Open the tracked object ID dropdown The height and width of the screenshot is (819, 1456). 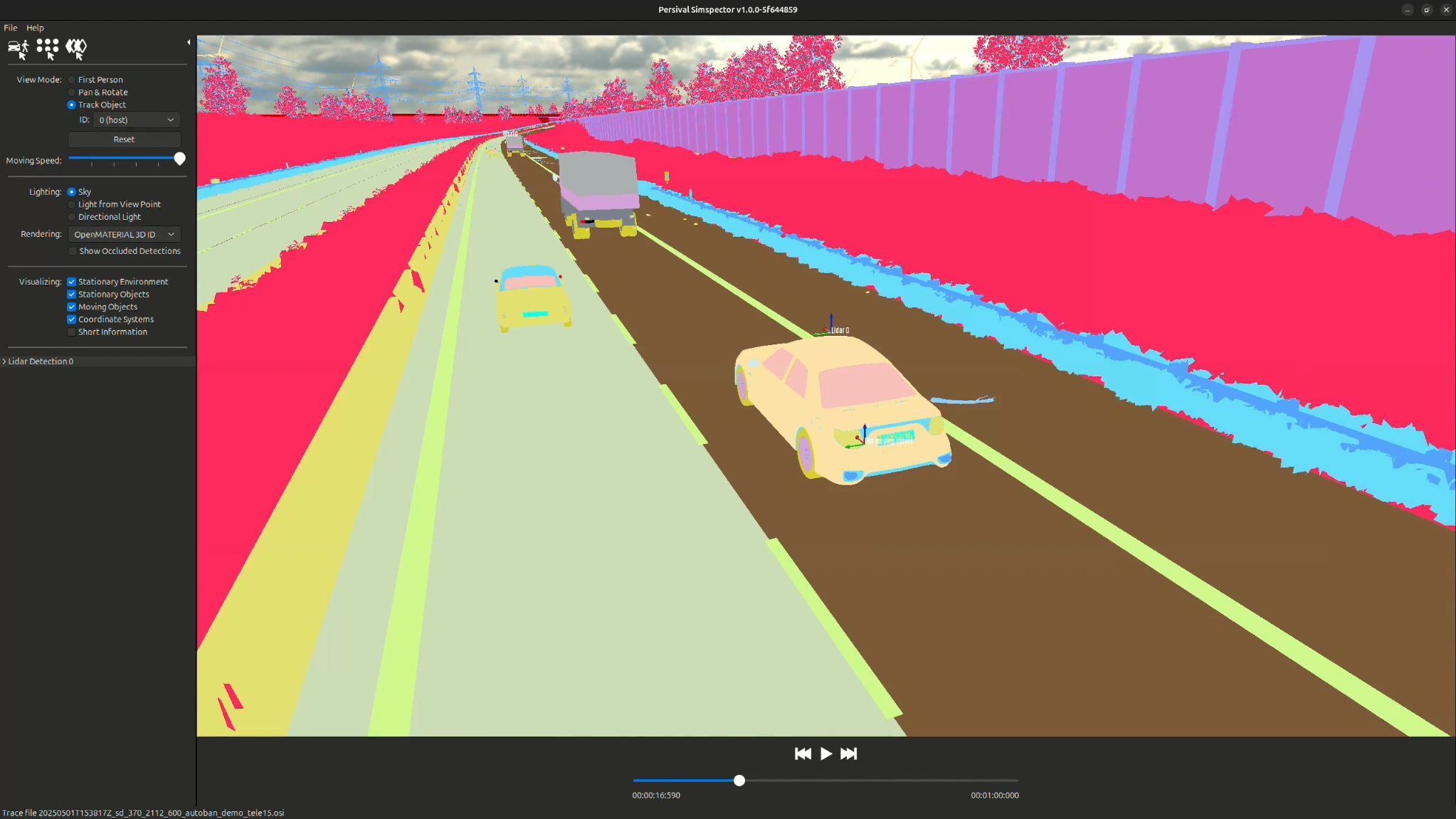136,120
